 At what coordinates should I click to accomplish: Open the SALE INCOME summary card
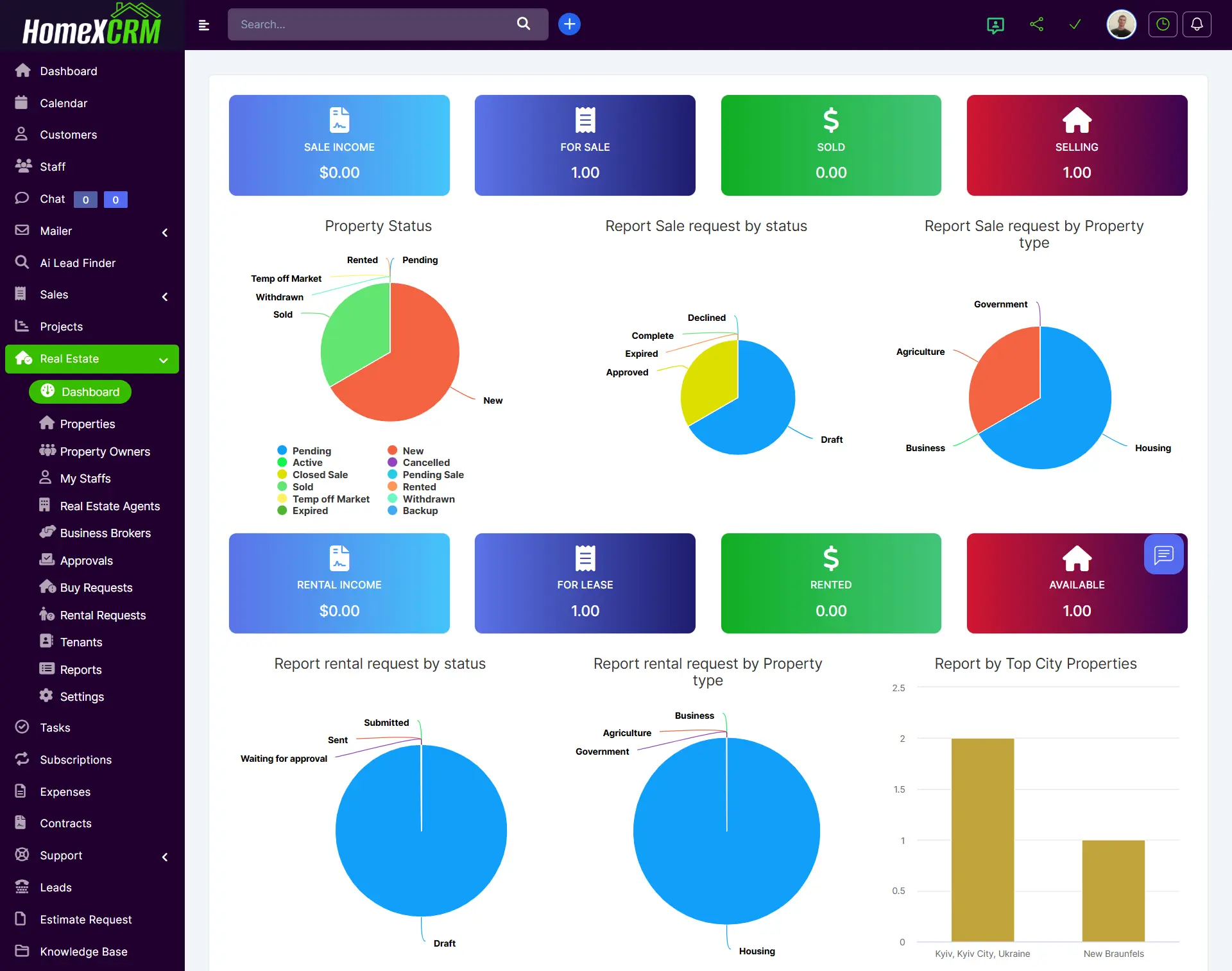pos(339,145)
